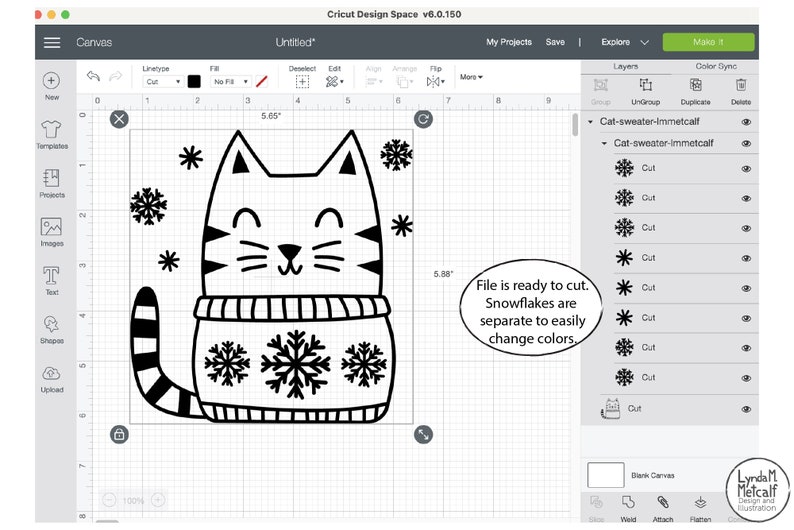Open the Explore machine dropdown
The height and width of the screenshot is (530, 794).
tap(624, 43)
